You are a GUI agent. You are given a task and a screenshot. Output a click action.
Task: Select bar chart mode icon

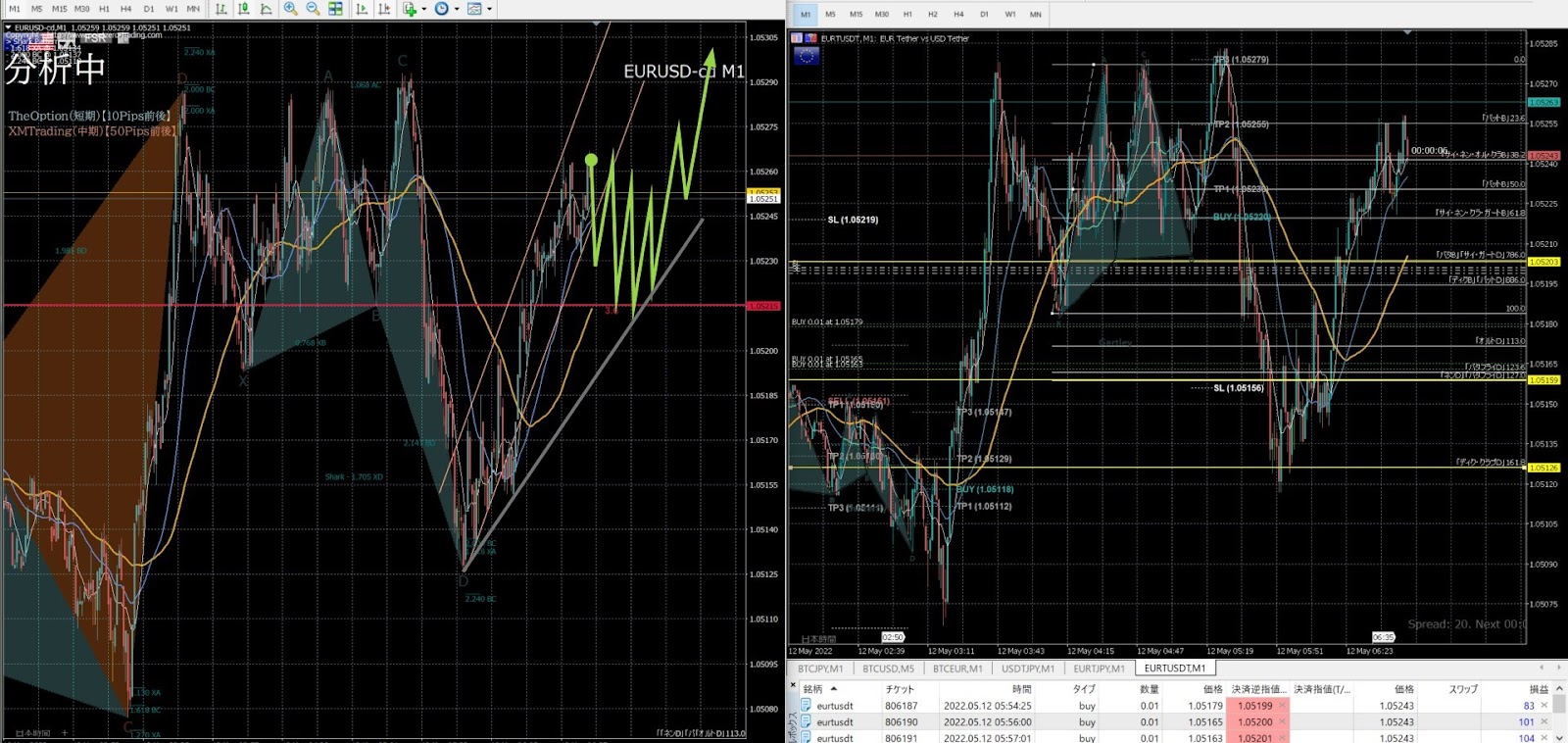point(221,9)
